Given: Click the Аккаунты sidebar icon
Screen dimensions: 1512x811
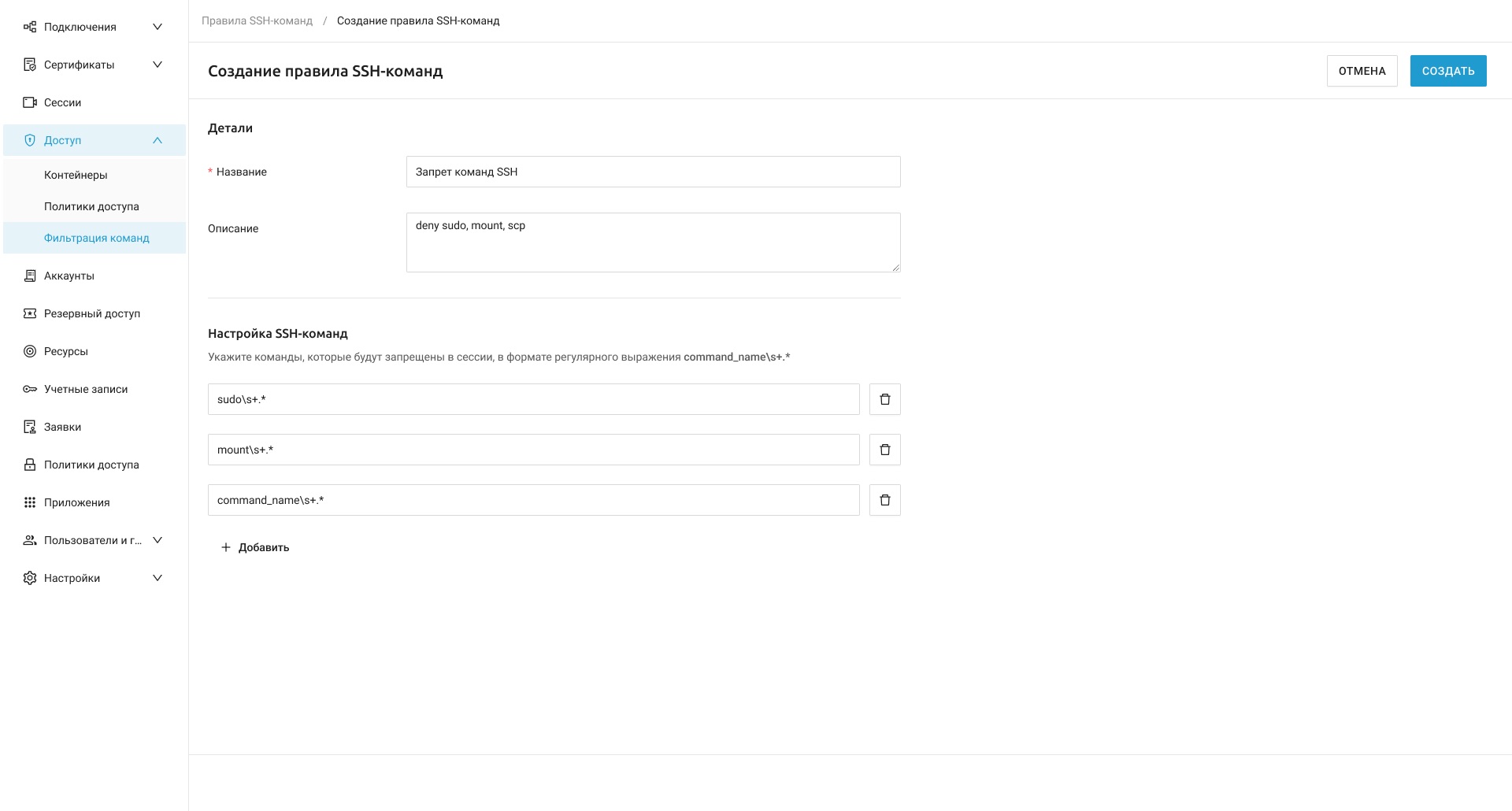Looking at the screenshot, I should pyautogui.click(x=30, y=276).
